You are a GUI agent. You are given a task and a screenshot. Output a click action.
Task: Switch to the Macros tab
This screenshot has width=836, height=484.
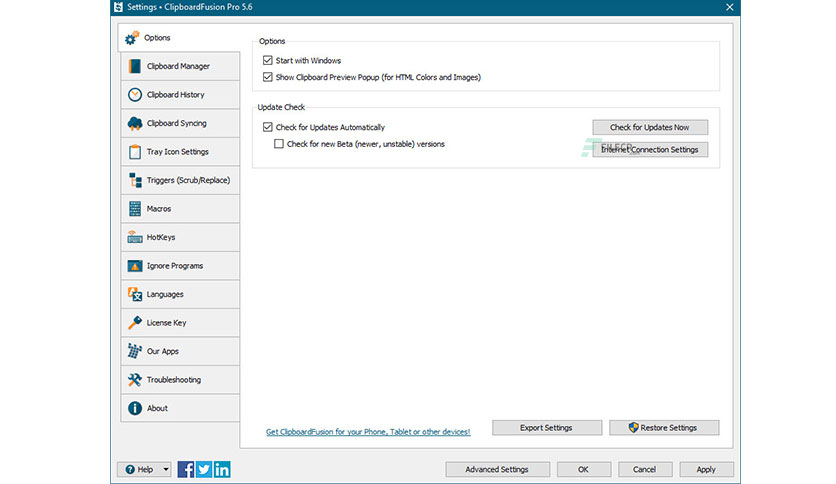[180, 209]
